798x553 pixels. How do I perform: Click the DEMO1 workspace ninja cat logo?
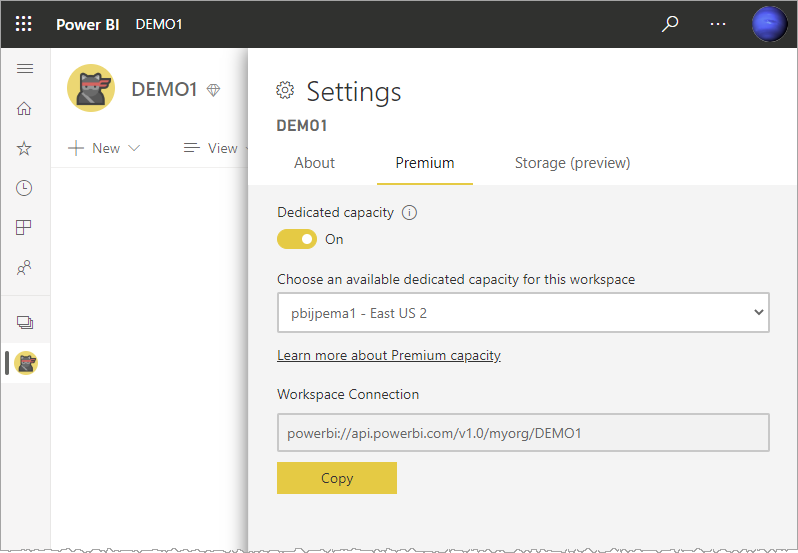pyautogui.click(x=91, y=88)
